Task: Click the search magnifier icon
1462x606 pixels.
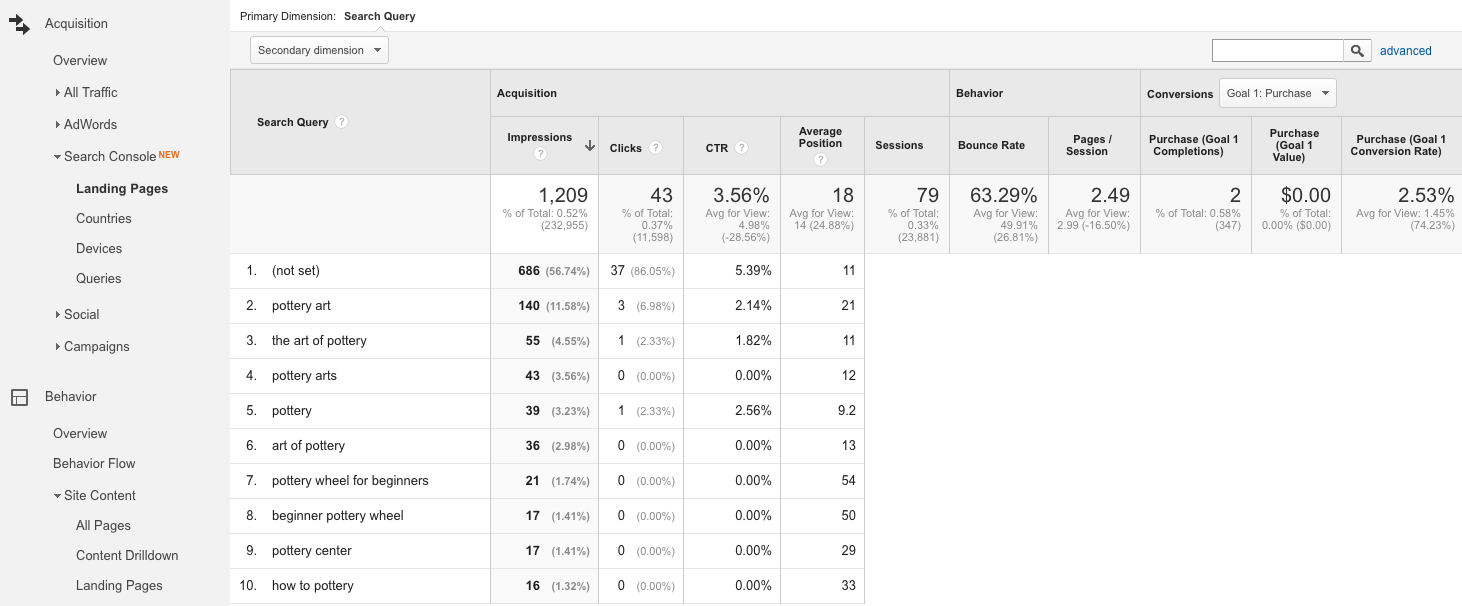Action: (x=1357, y=50)
